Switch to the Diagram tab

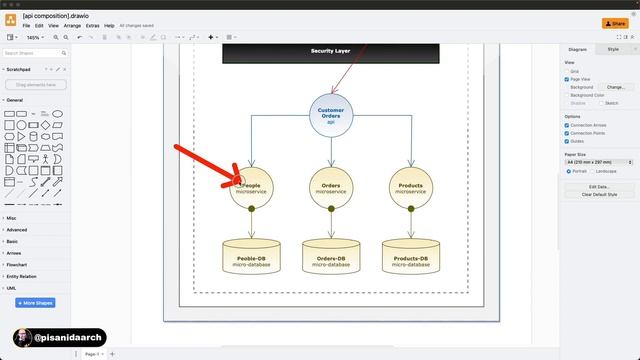tap(578, 49)
